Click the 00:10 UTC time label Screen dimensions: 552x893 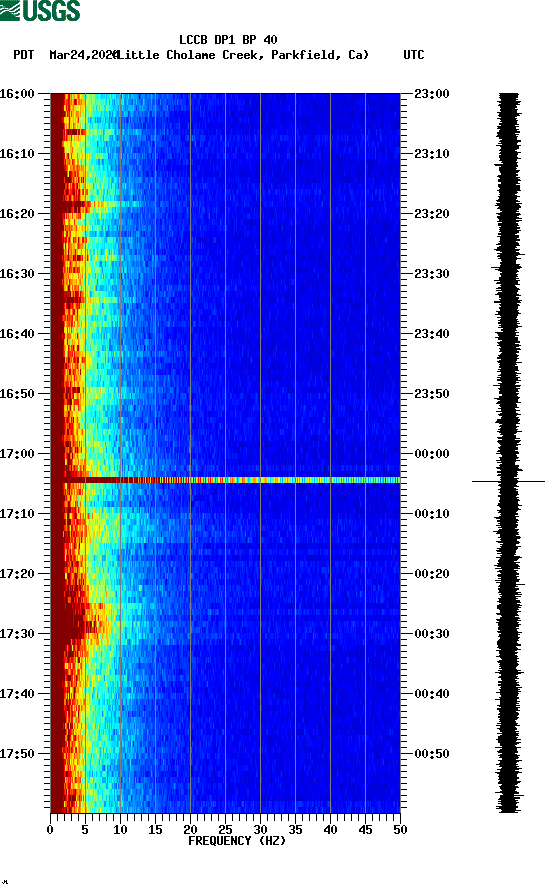pyautogui.click(x=432, y=514)
